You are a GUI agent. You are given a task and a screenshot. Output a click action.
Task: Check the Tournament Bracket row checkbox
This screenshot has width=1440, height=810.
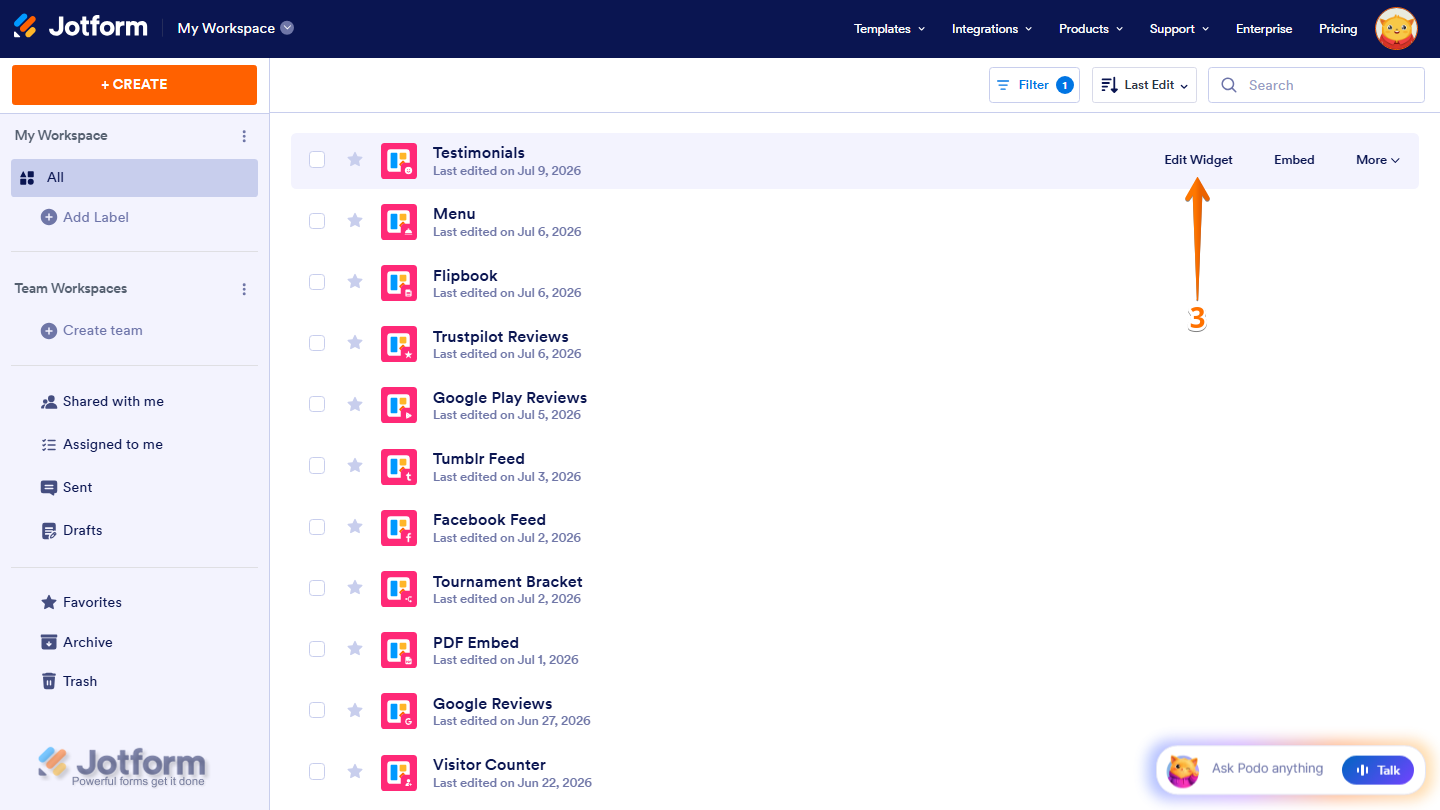click(x=317, y=588)
